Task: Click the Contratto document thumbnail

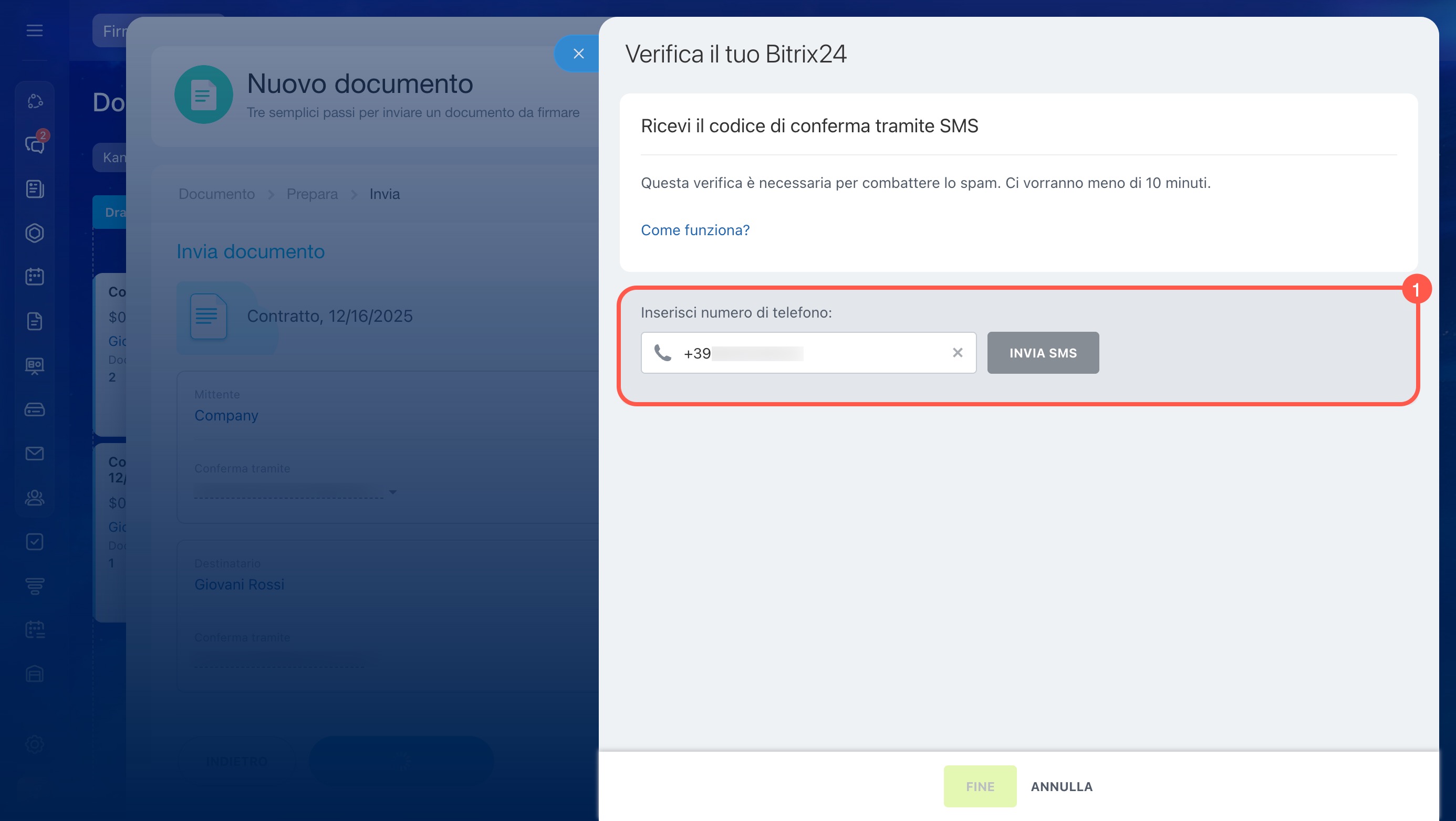Action: tap(208, 317)
